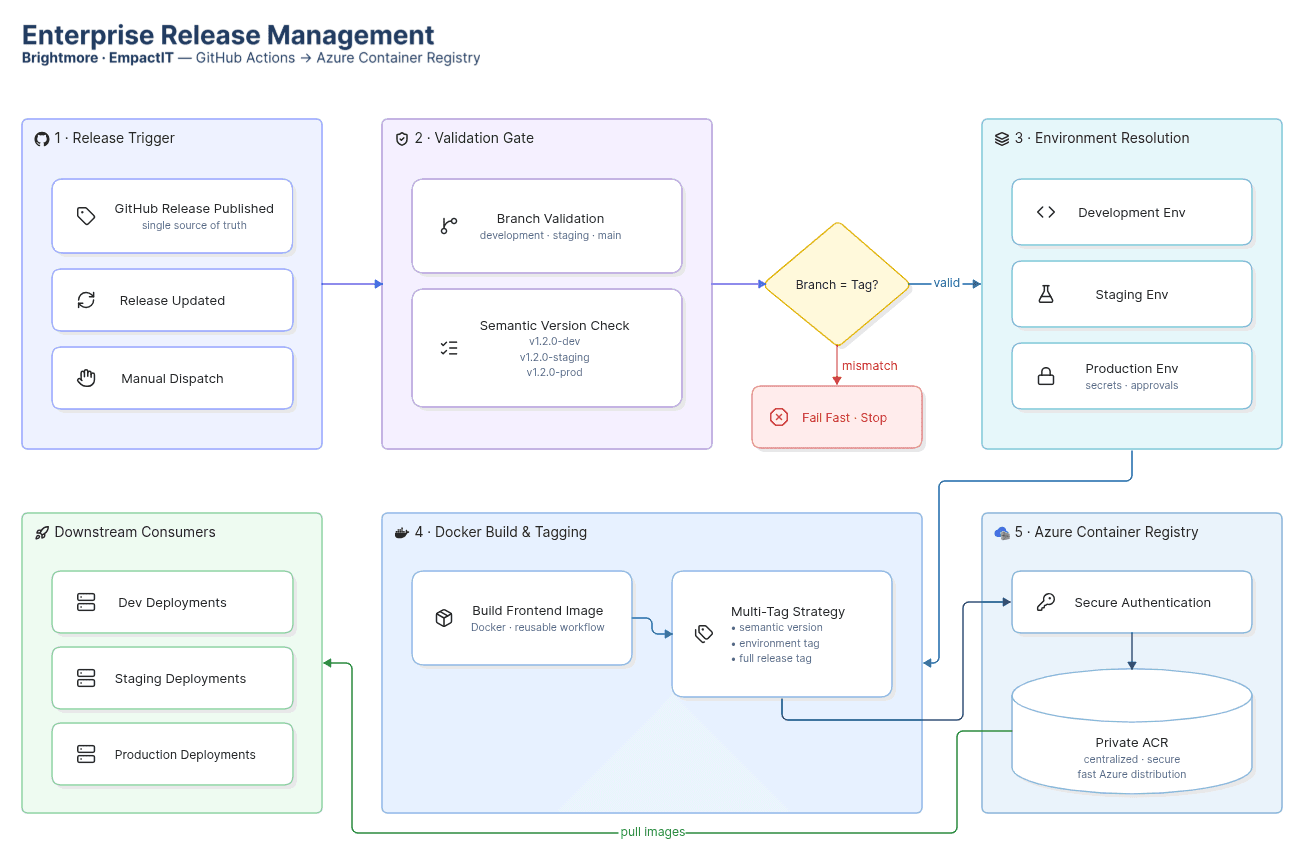Click the 'Build Frontend Image' label
The image size is (1306, 867).
[x=538, y=611]
